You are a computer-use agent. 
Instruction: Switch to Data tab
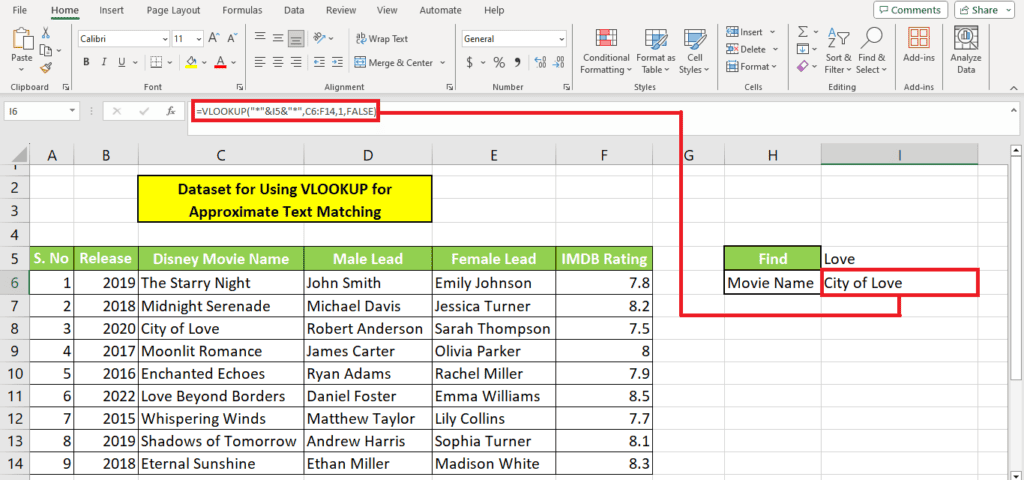point(294,10)
